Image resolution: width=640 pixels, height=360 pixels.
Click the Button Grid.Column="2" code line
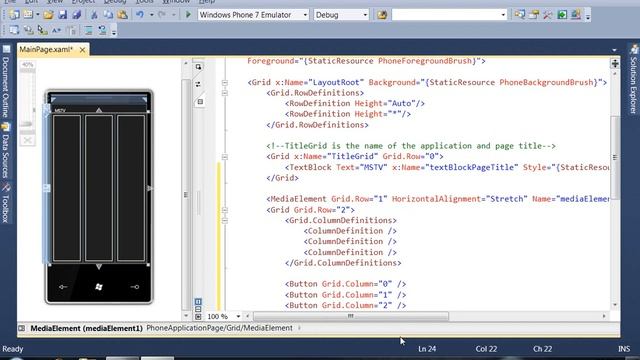[345, 305]
